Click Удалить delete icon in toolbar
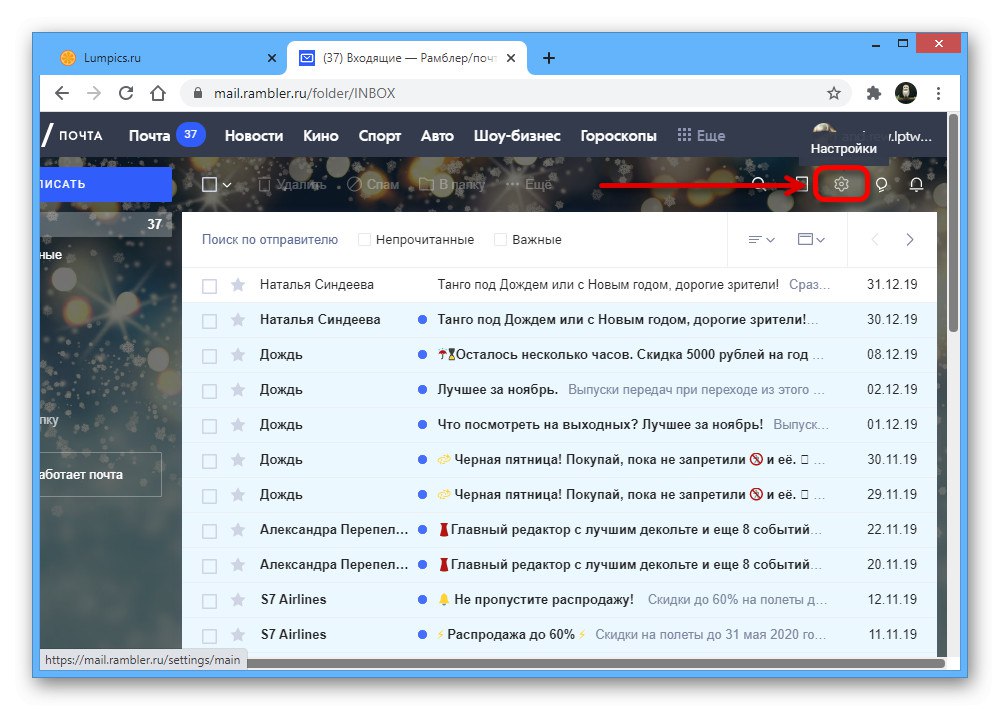 (x=293, y=185)
